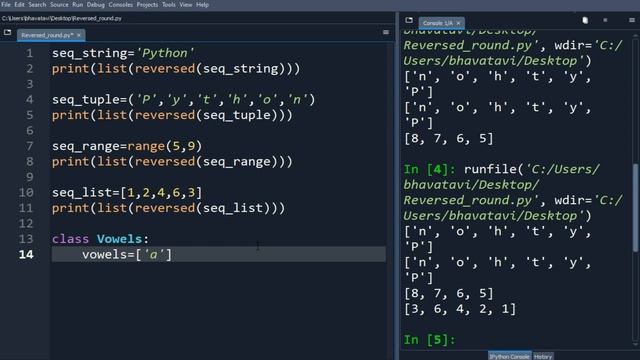
Task: Open the editor pane options menu
Action: (386, 32)
